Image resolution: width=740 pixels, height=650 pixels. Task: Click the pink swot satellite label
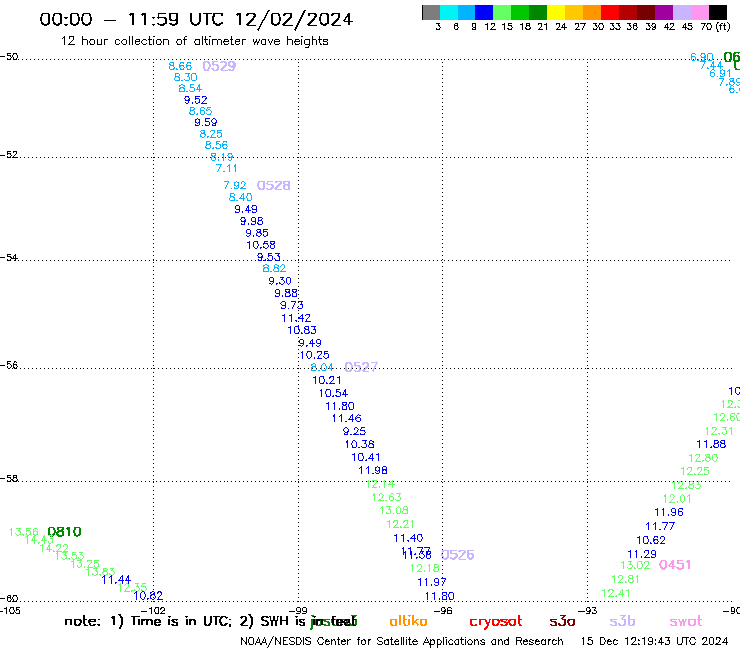[x=686, y=621]
